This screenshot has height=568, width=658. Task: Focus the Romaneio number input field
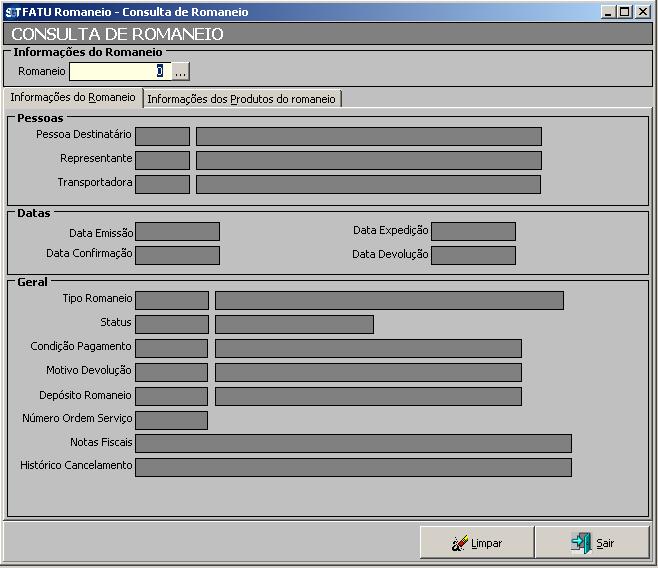117,72
